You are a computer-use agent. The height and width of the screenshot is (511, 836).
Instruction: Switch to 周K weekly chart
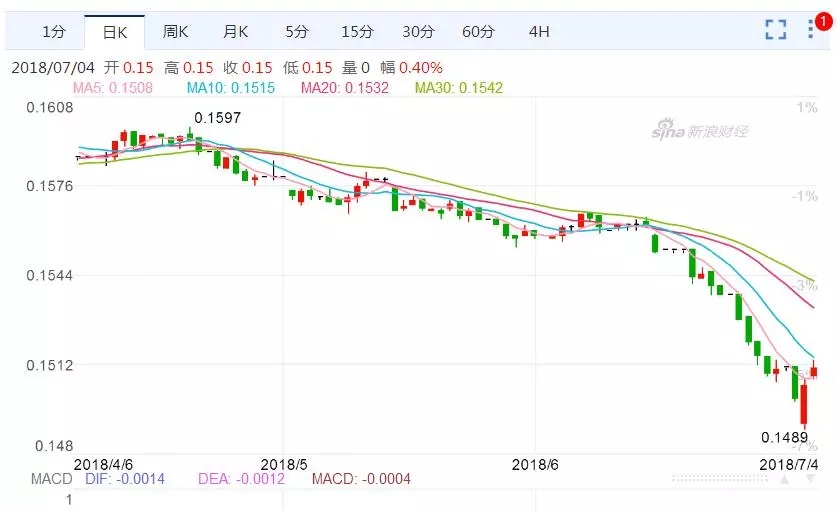click(x=175, y=32)
